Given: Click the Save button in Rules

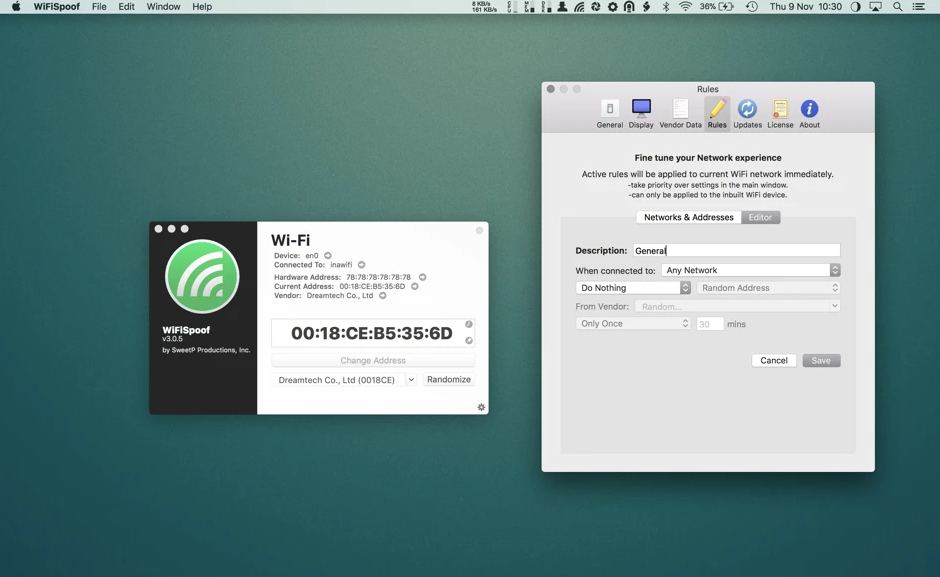Looking at the screenshot, I should (821, 360).
